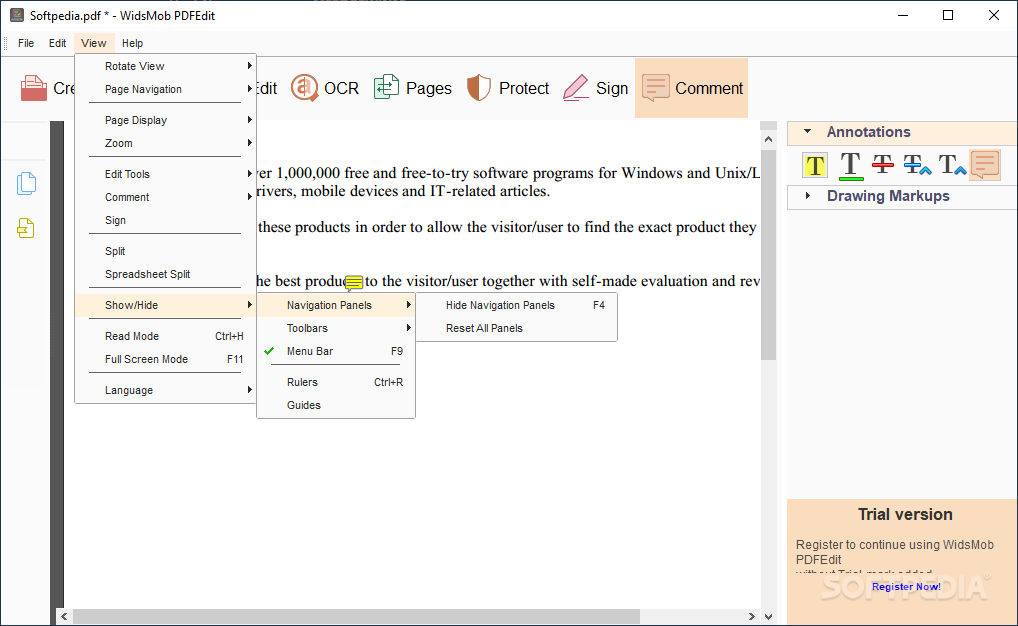Open the File menu

coord(26,43)
